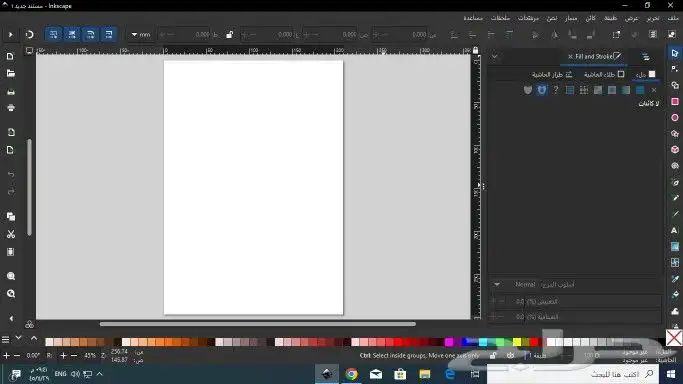Viewport: 683px width, 384px height.
Task: Click the zoom in plus button
Action: pos(63,356)
